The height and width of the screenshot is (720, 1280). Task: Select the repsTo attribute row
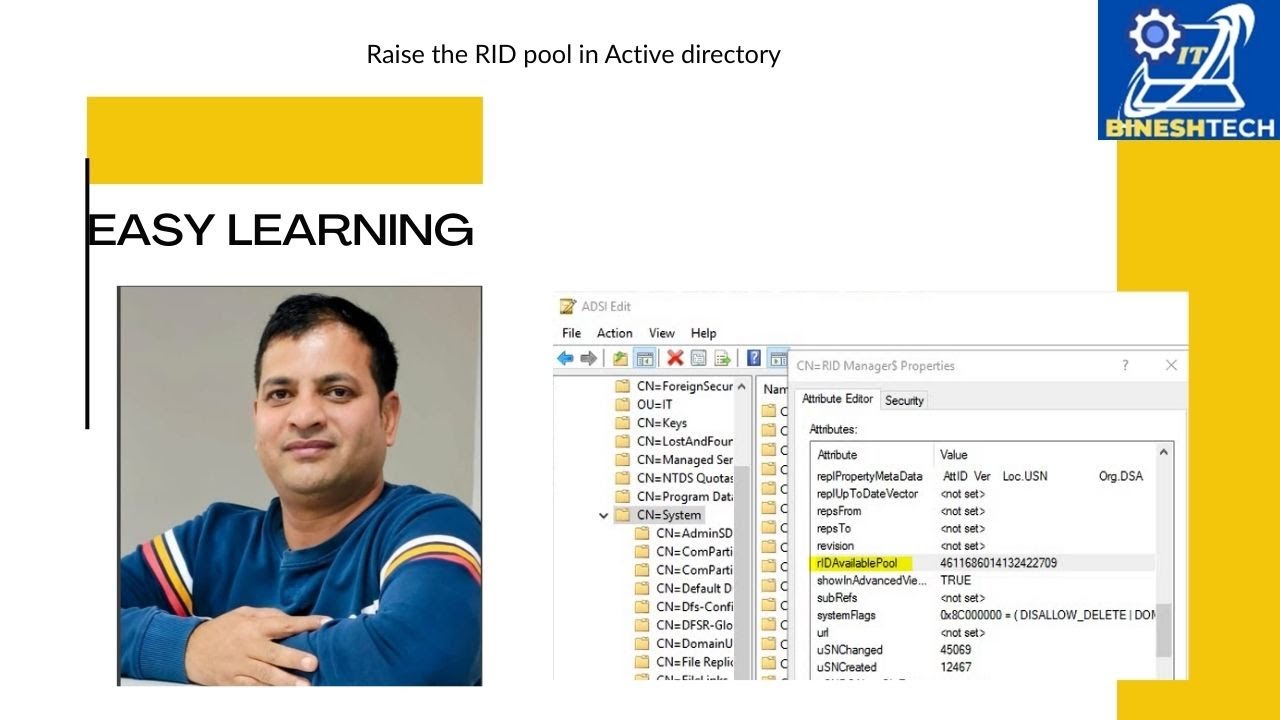(983, 528)
